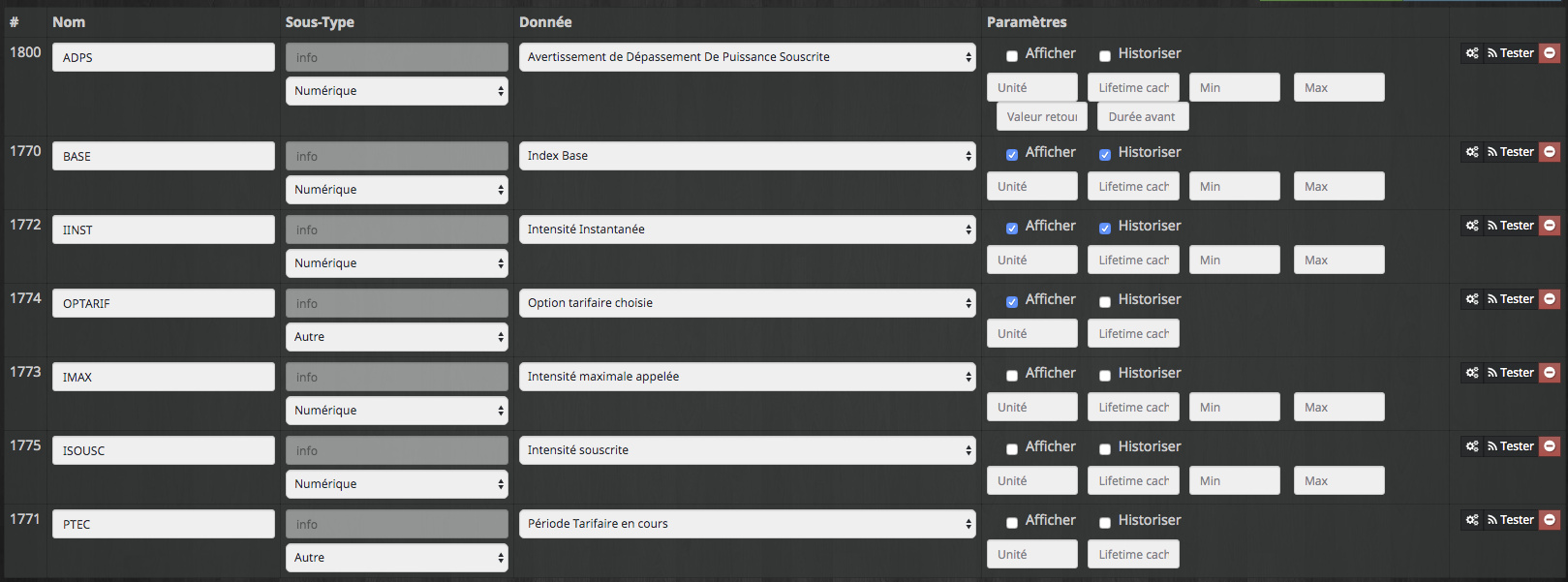Toggle Historiser checkbox for OPTARIF
The height and width of the screenshot is (582, 1568).
point(1105,302)
